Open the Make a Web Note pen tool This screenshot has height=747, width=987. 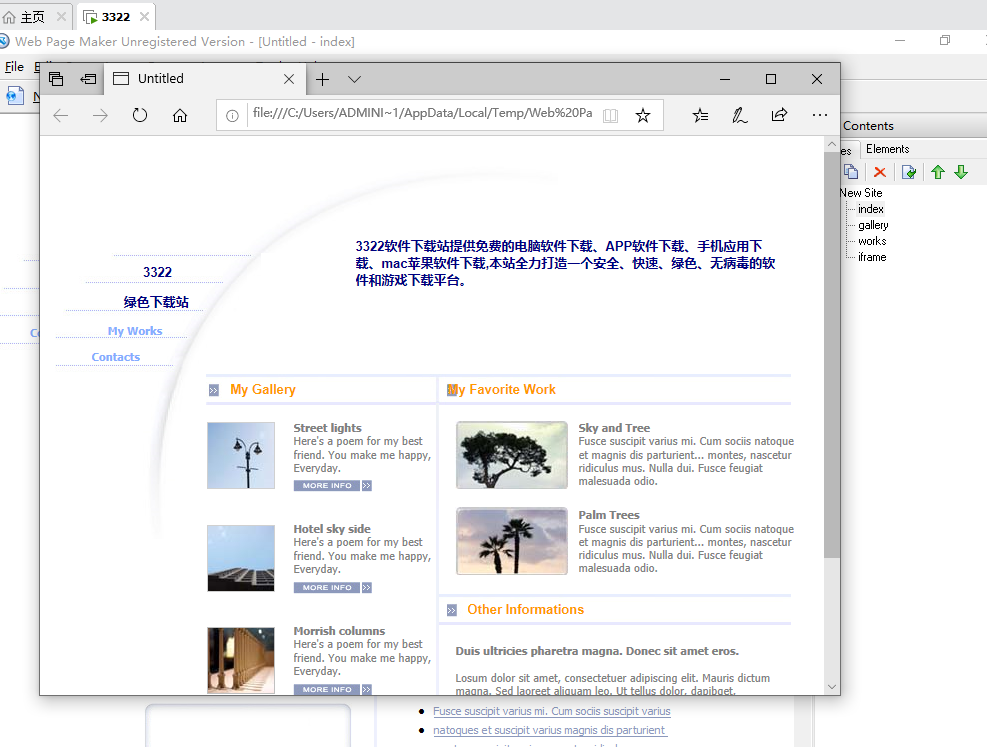click(x=739, y=115)
